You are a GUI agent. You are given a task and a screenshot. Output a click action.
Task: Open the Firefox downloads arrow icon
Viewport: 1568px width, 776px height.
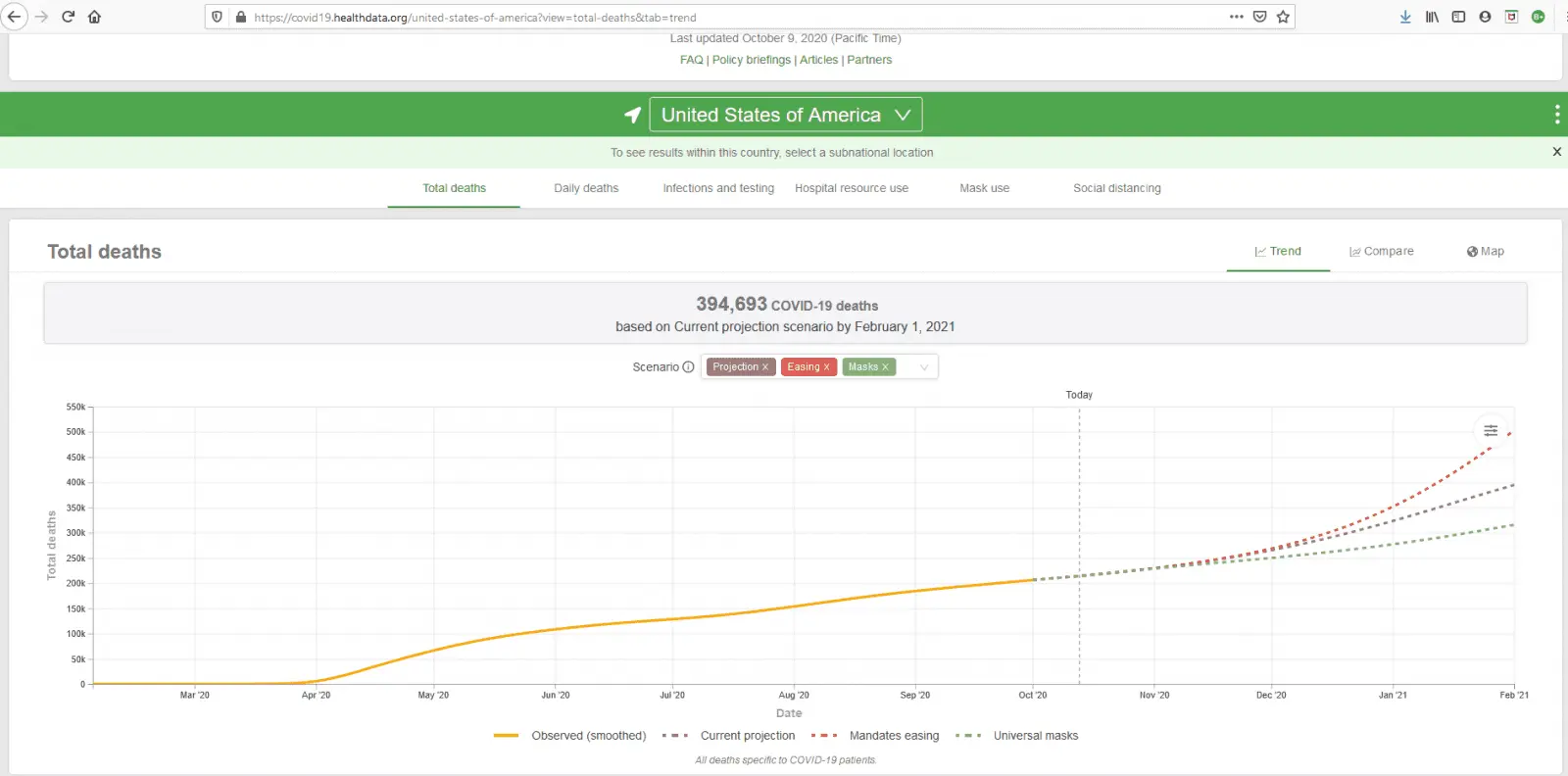(x=1405, y=17)
